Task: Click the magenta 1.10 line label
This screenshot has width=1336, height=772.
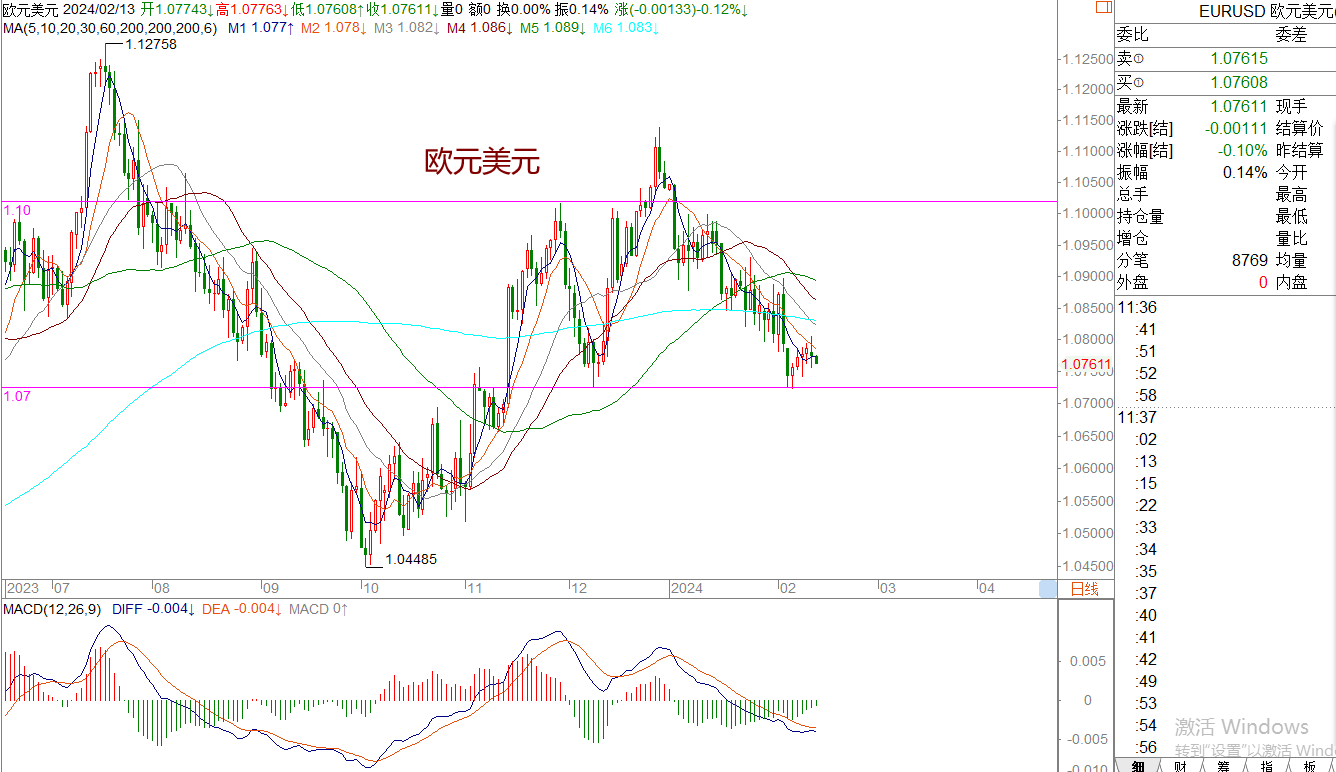Action: (17, 210)
